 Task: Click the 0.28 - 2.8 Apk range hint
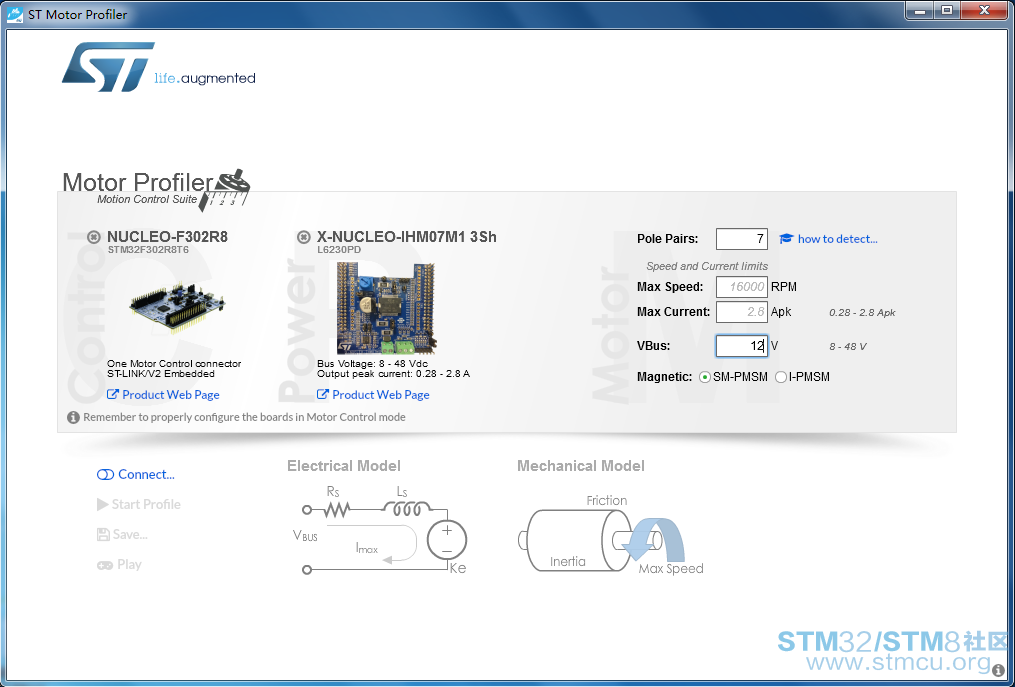click(862, 313)
